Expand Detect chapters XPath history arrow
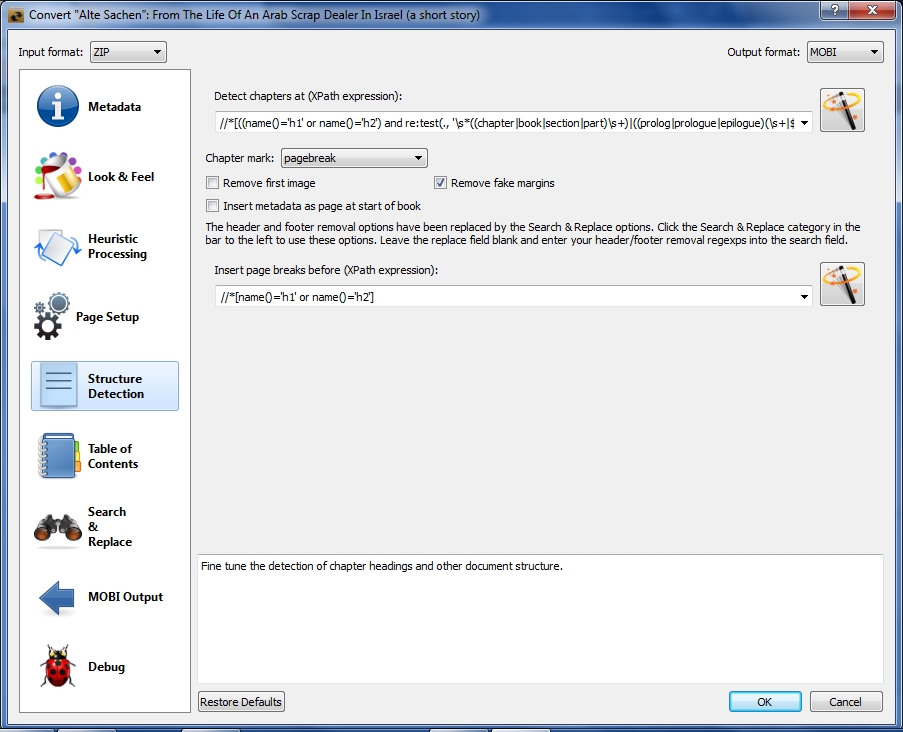This screenshot has width=903, height=732. (804, 123)
